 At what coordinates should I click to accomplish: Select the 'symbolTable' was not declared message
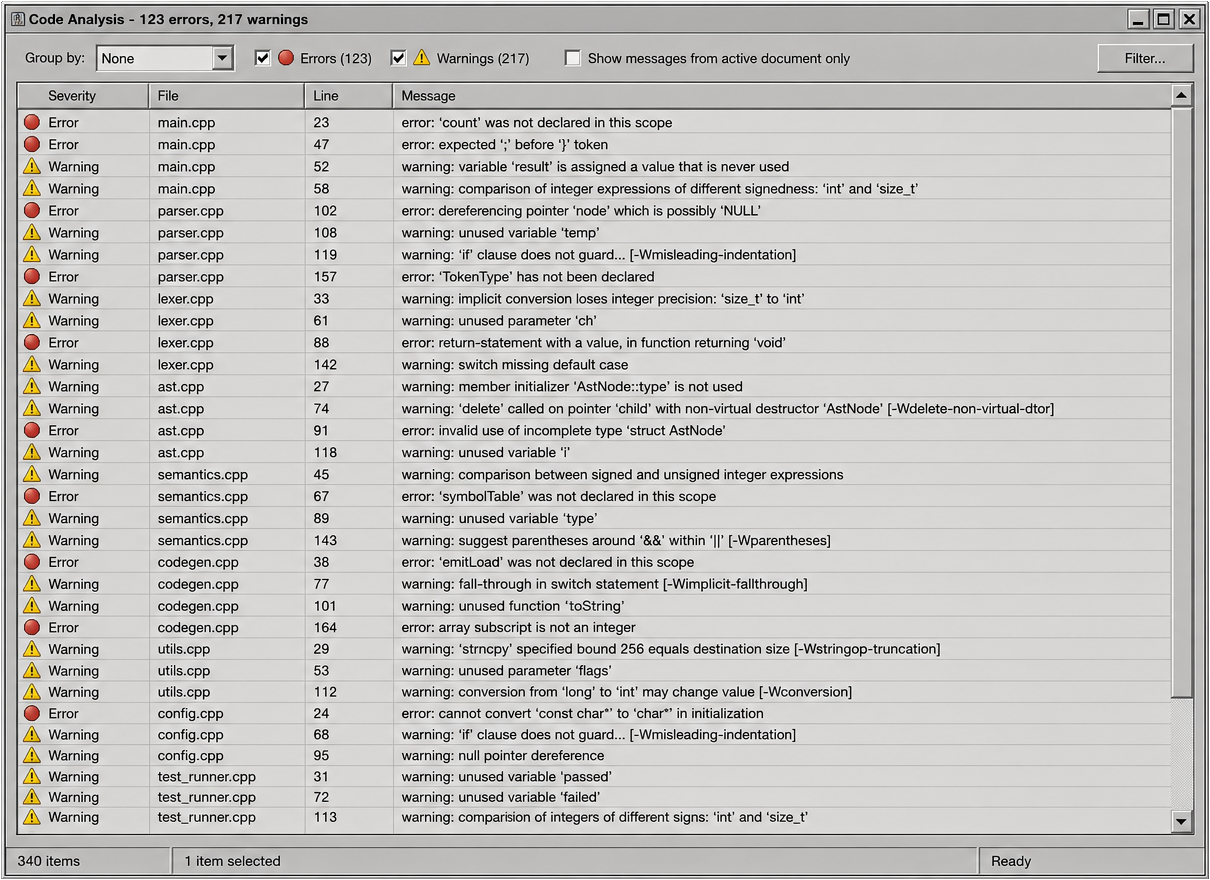559,497
